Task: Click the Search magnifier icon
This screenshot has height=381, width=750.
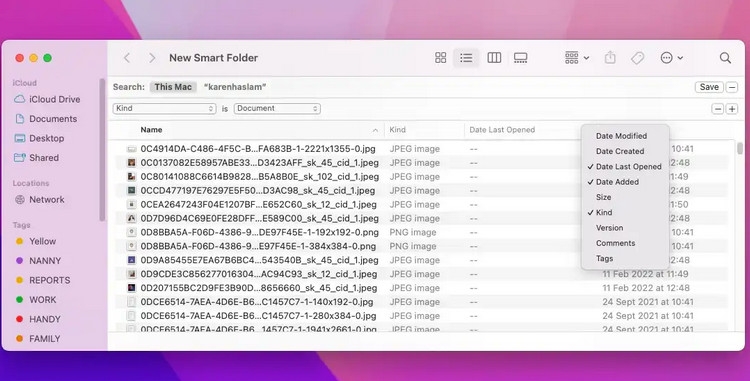Action: pos(725,58)
